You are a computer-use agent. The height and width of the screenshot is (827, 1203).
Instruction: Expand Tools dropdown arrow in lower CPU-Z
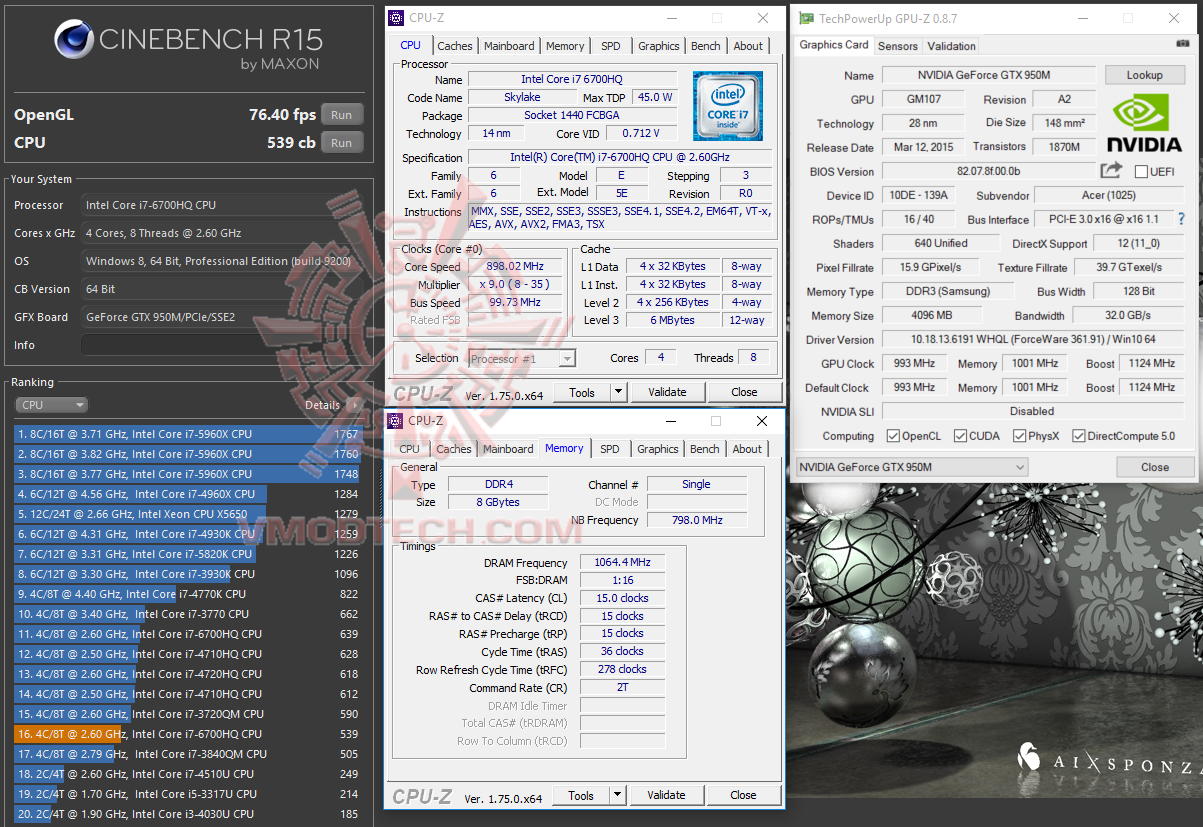coord(618,795)
